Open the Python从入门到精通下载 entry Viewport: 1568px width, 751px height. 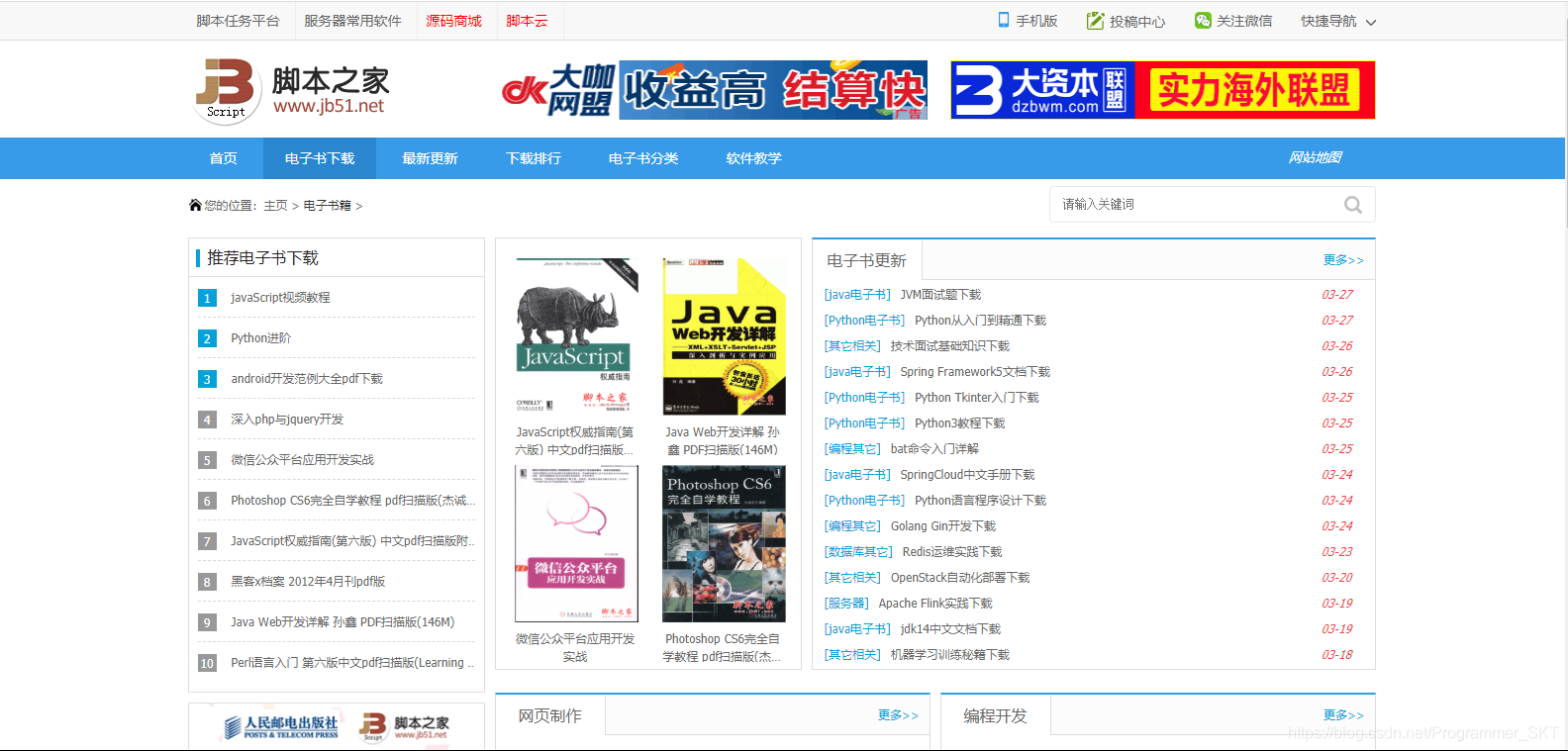980,321
